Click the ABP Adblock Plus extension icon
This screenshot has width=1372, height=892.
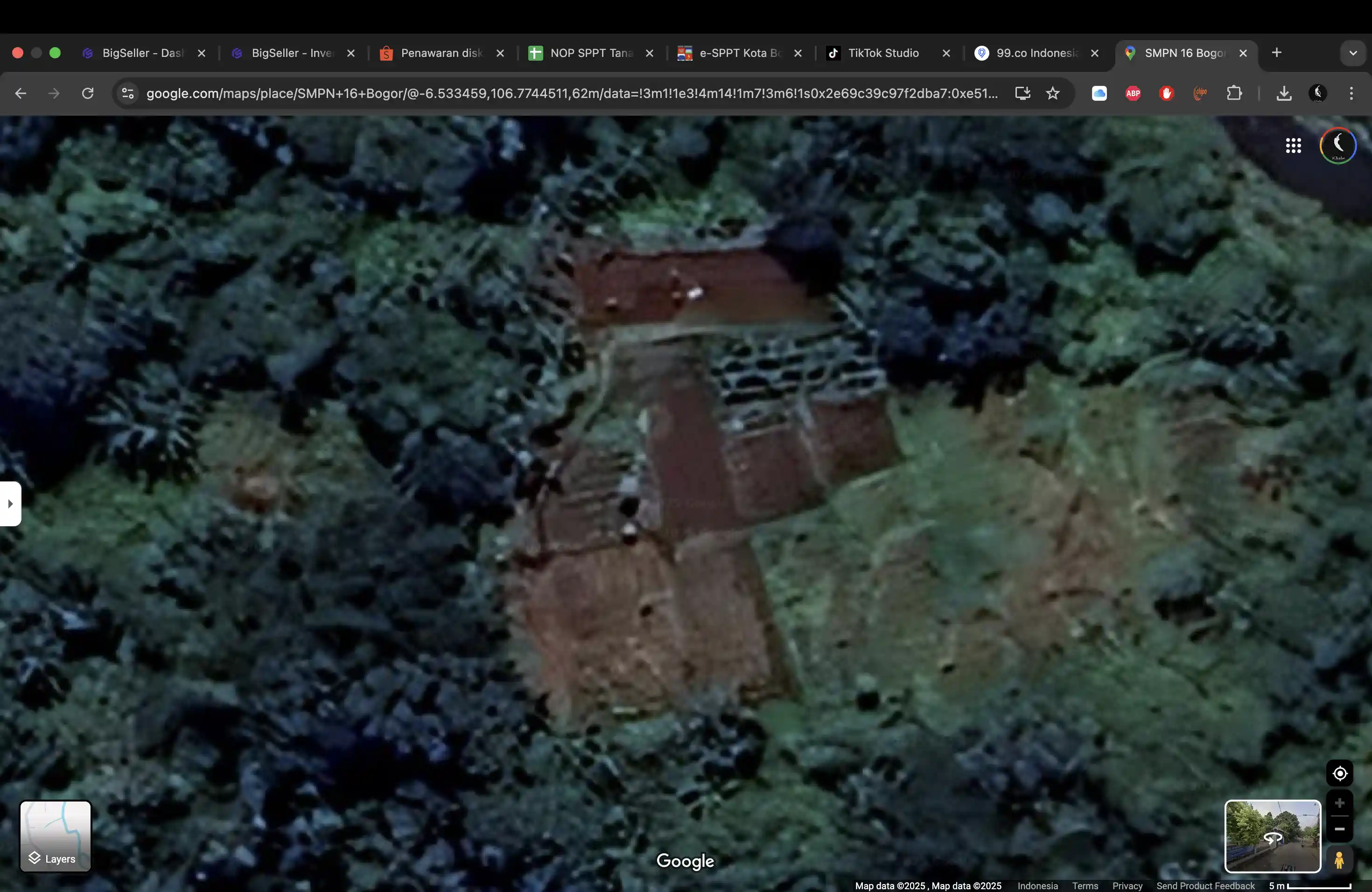(x=1133, y=93)
